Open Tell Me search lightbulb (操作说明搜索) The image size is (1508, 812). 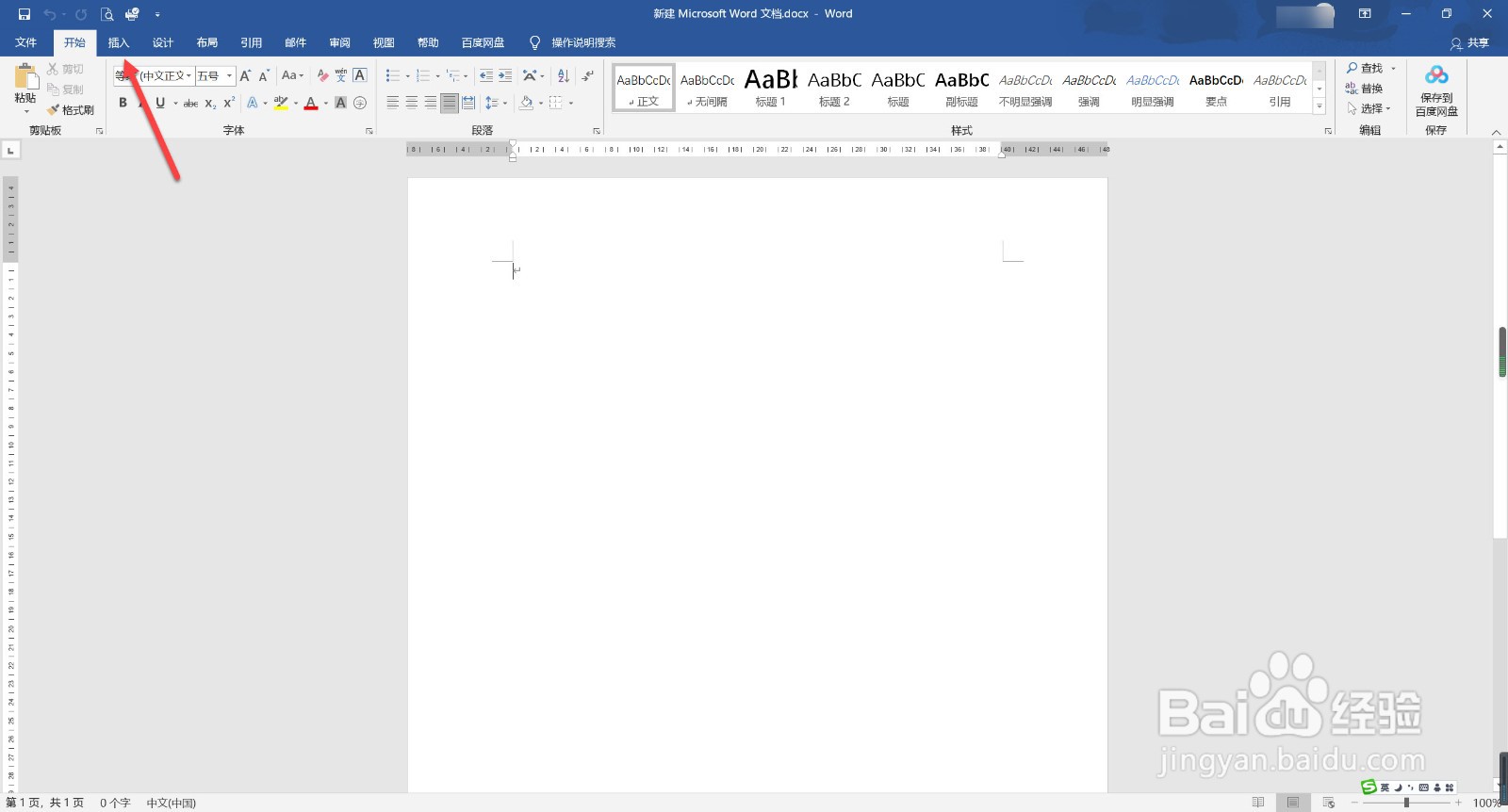pos(534,42)
